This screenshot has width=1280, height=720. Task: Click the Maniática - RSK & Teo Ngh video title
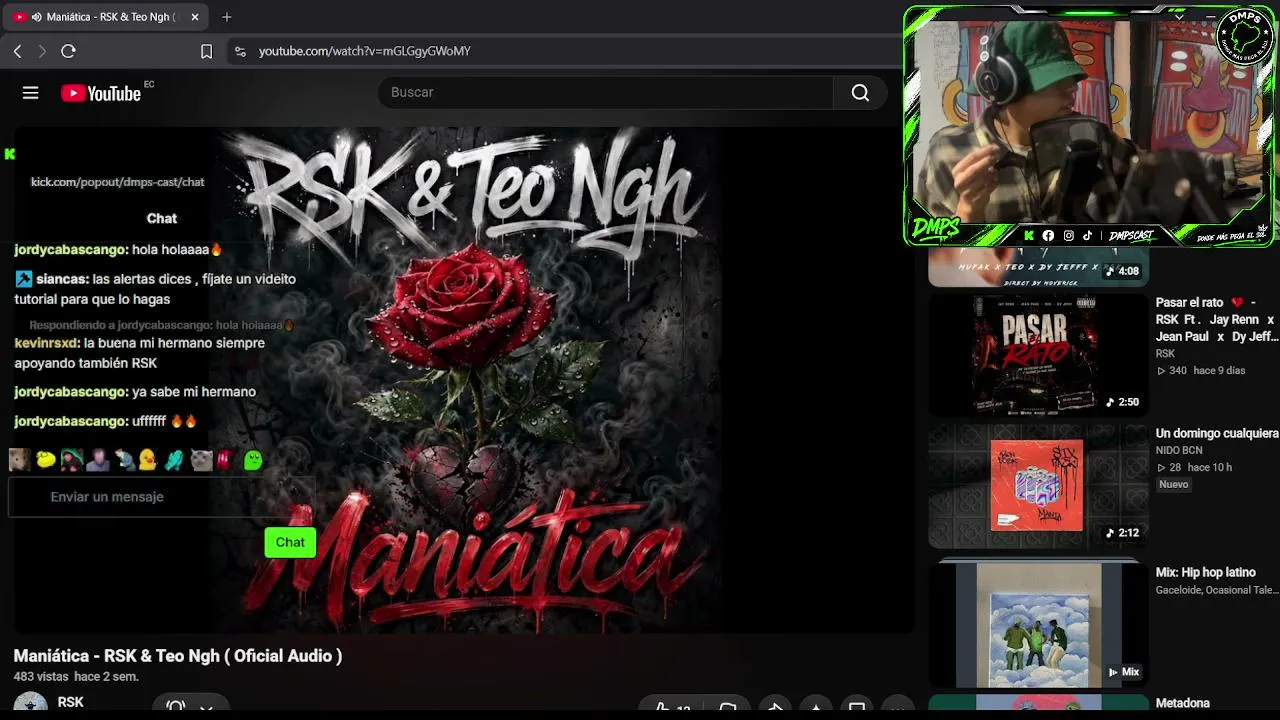(178, 656)
